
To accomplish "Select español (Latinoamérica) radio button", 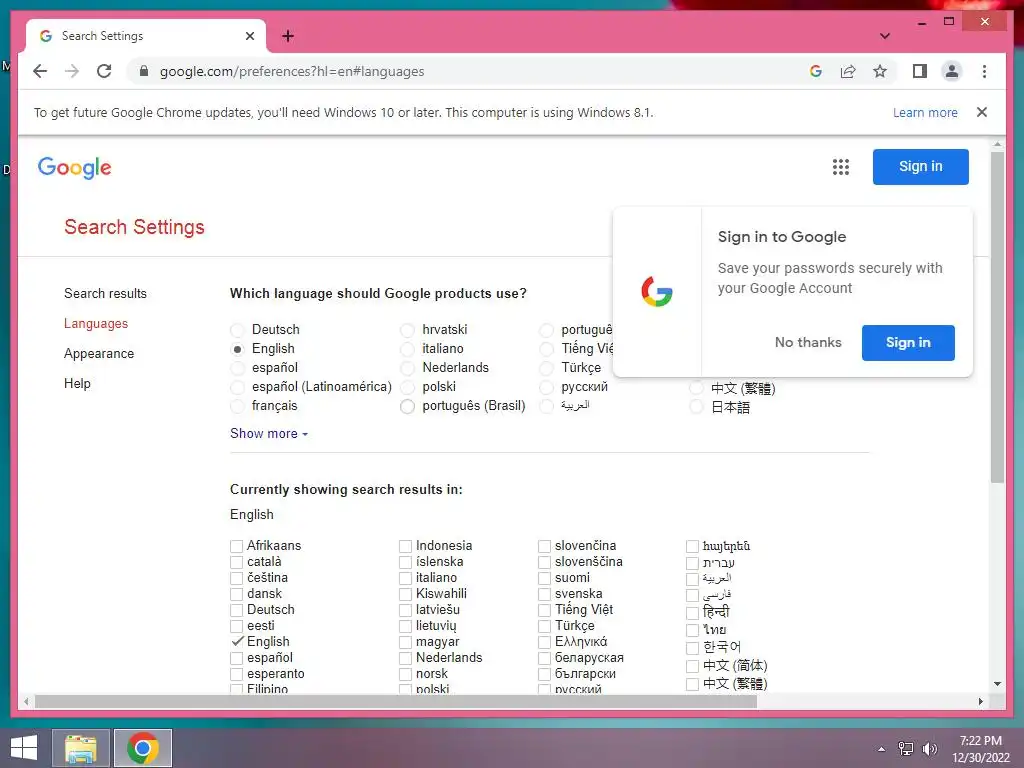I will click(x=238, y=387).
